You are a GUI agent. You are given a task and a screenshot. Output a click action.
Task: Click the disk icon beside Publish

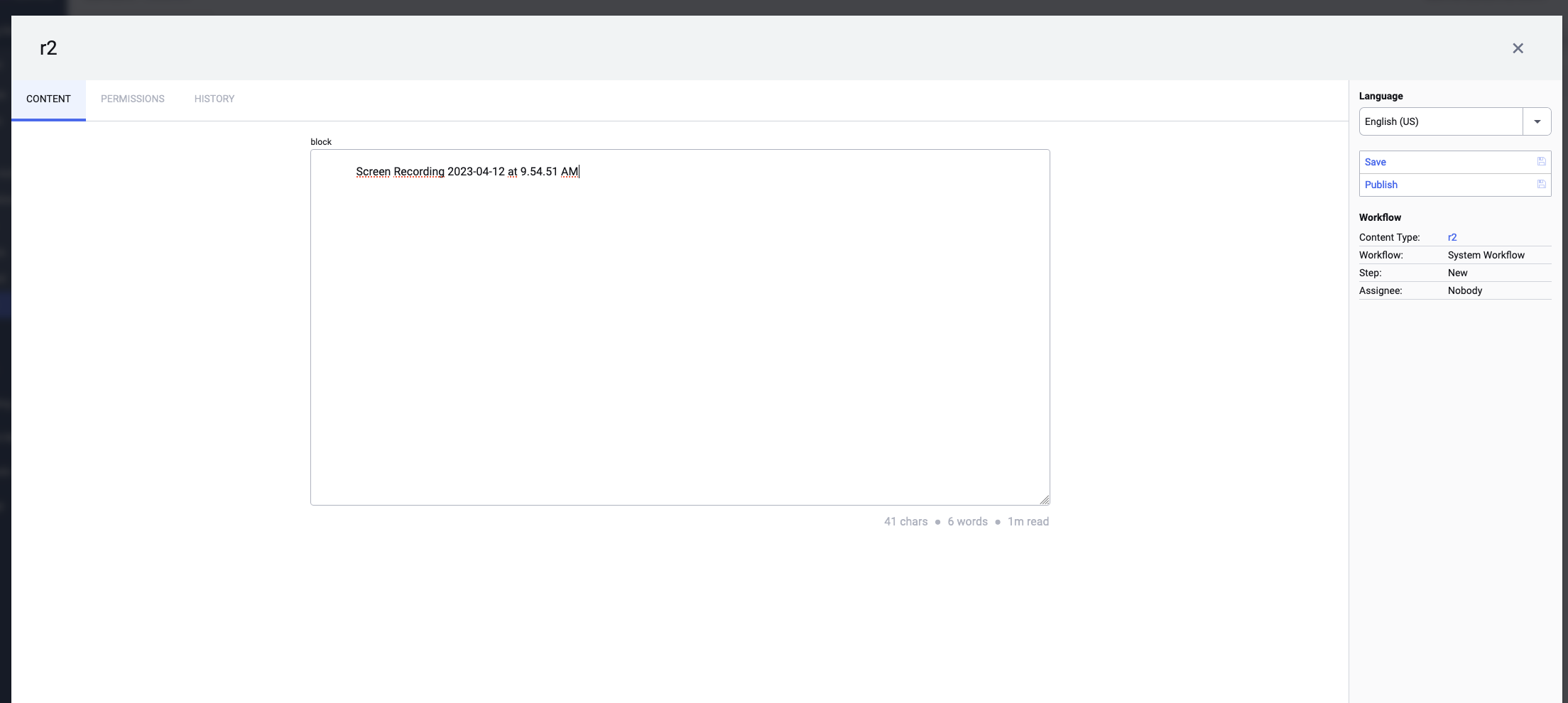tap(1541, 184)
